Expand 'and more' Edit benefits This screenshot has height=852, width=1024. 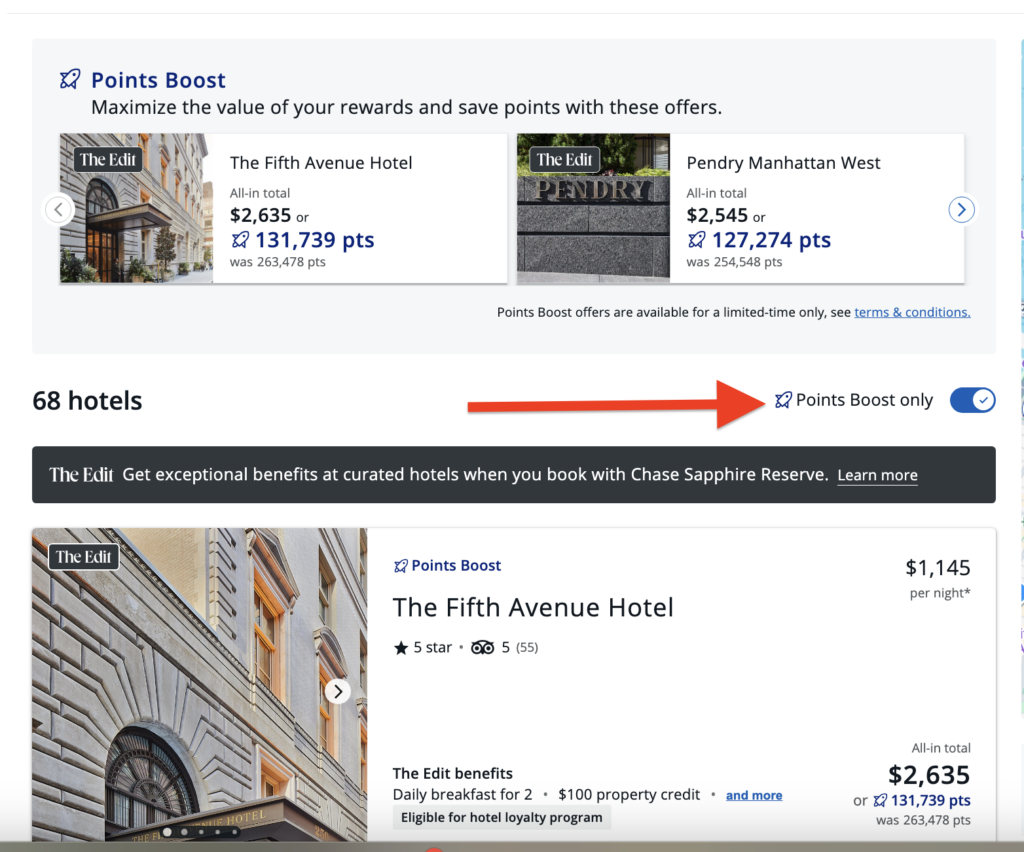tap(754, 796)
